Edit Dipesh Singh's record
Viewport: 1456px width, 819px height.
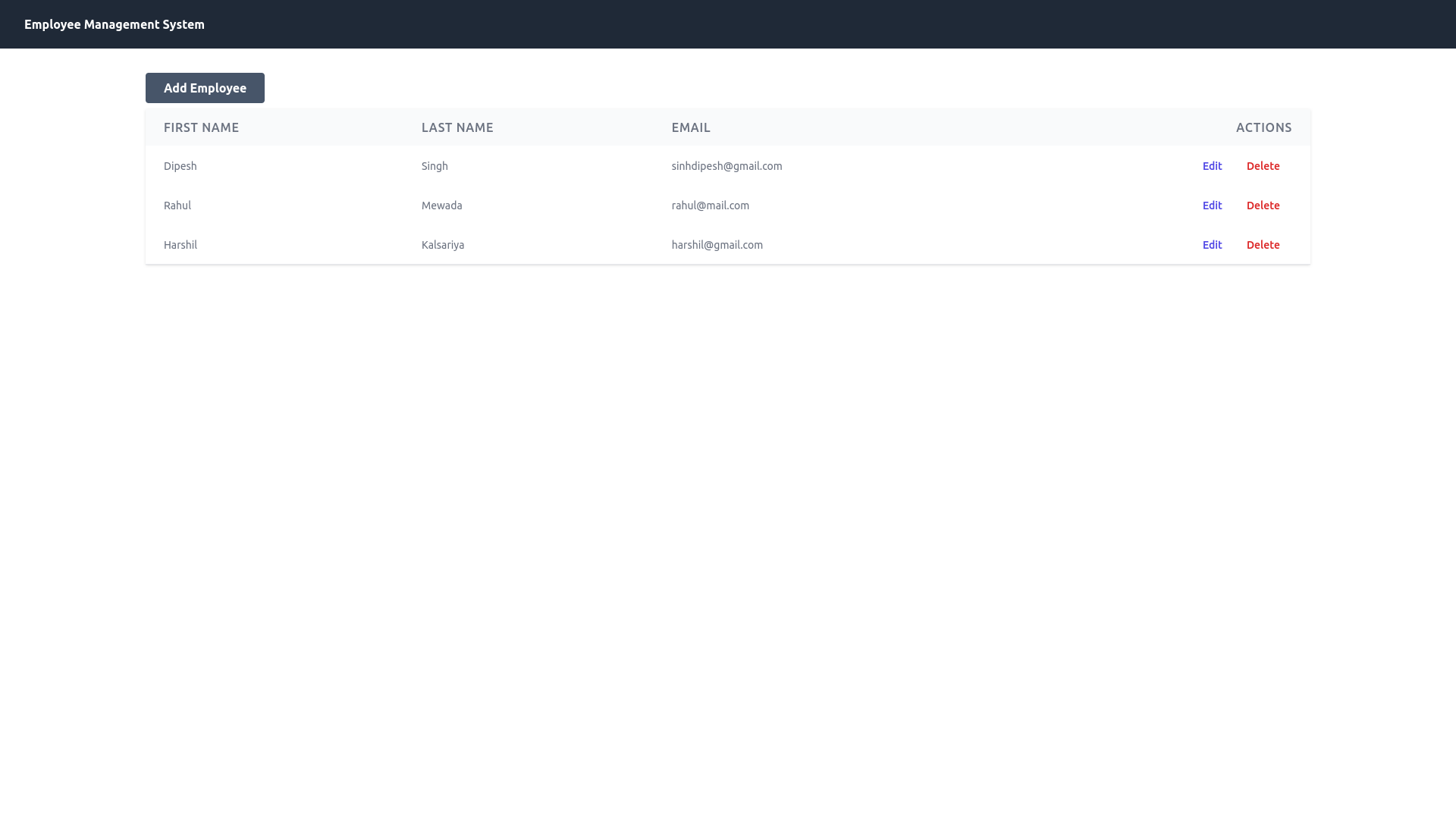pos(1212,166)
